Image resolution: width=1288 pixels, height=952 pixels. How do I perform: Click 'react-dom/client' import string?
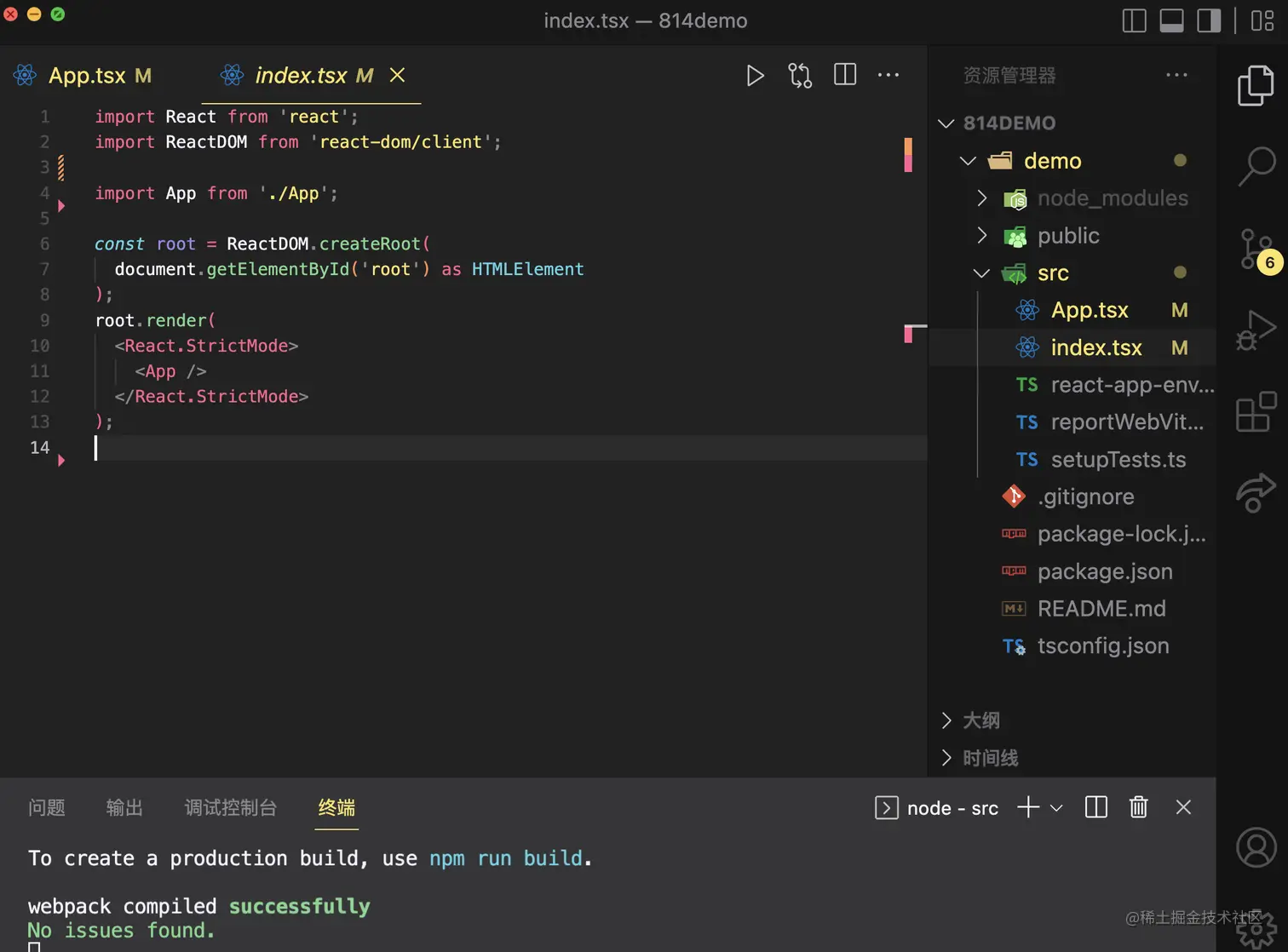click(x=400, y=142)
